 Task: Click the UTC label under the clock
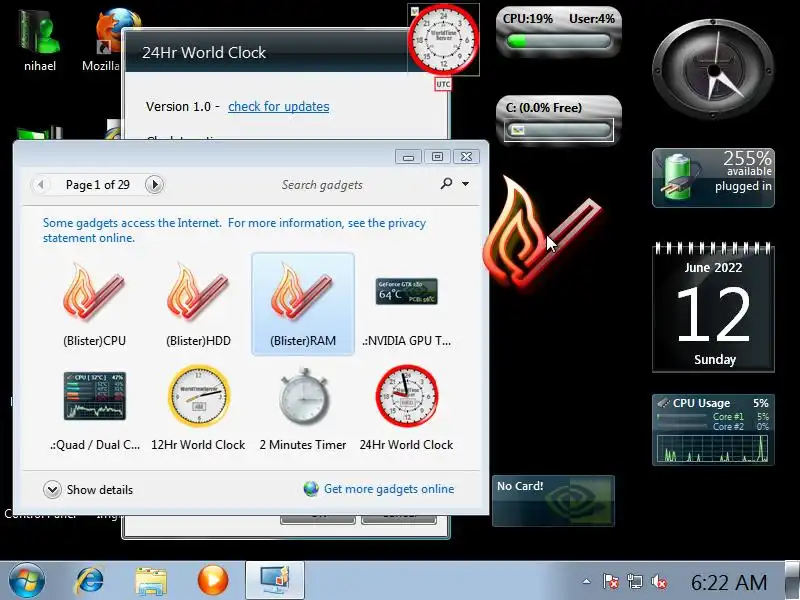pyautogui.click(x=443, y=84)
